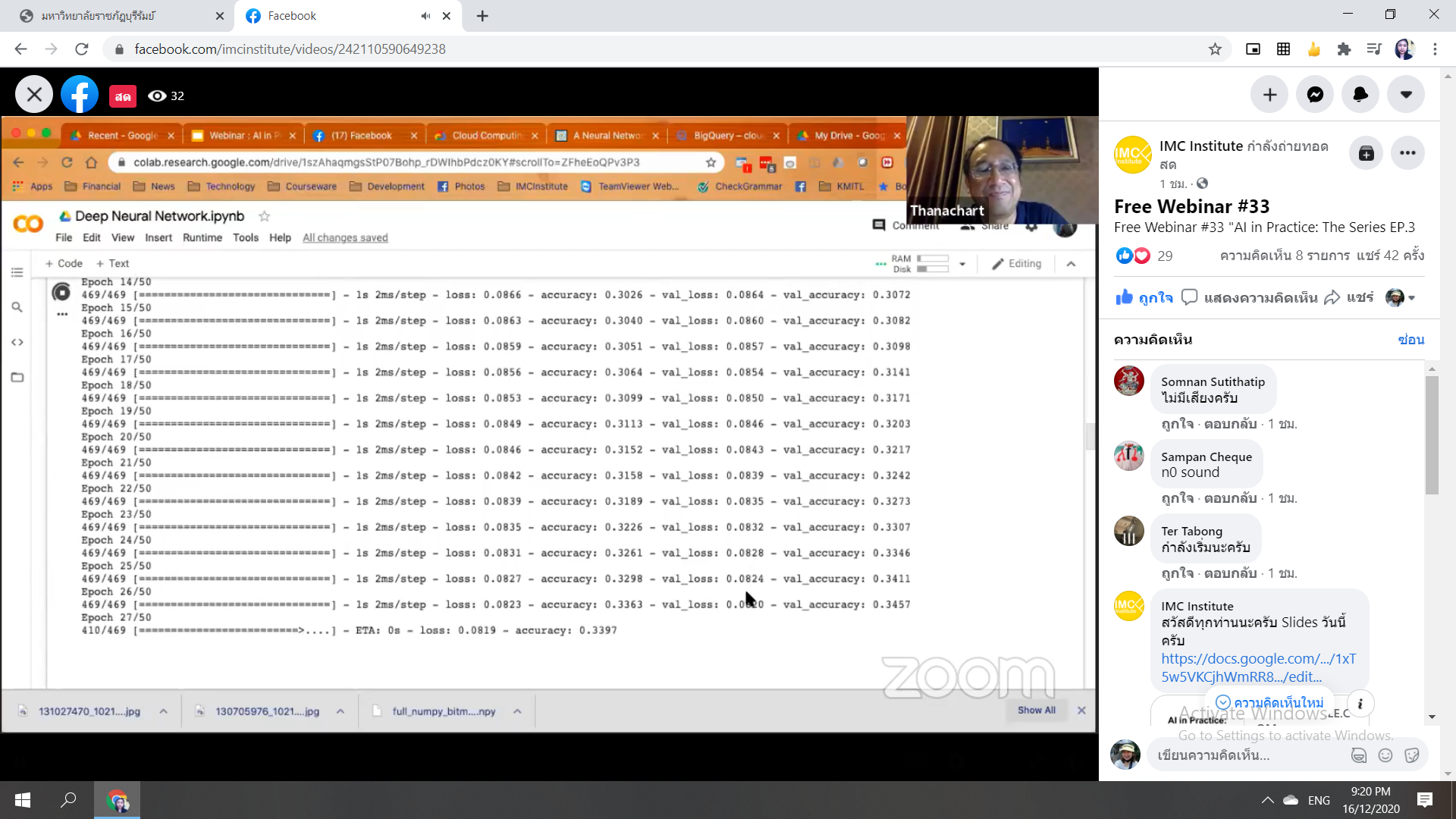
Task: Like Ter Tabong's comment
Action: (1177, 573)
